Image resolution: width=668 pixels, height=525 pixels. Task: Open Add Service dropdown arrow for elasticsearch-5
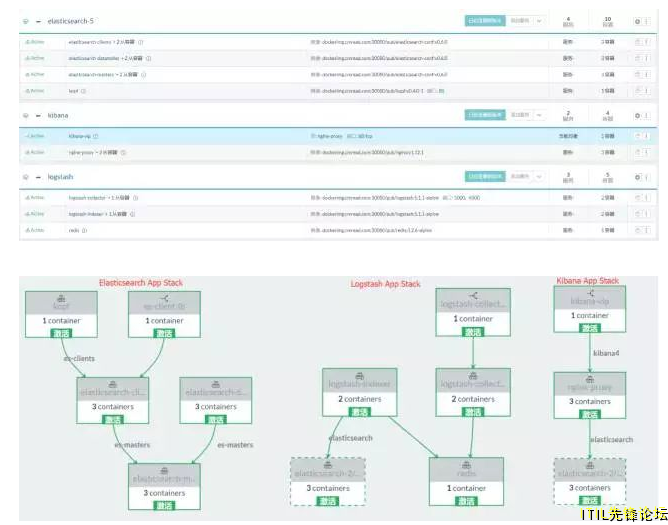coord(539,21)
